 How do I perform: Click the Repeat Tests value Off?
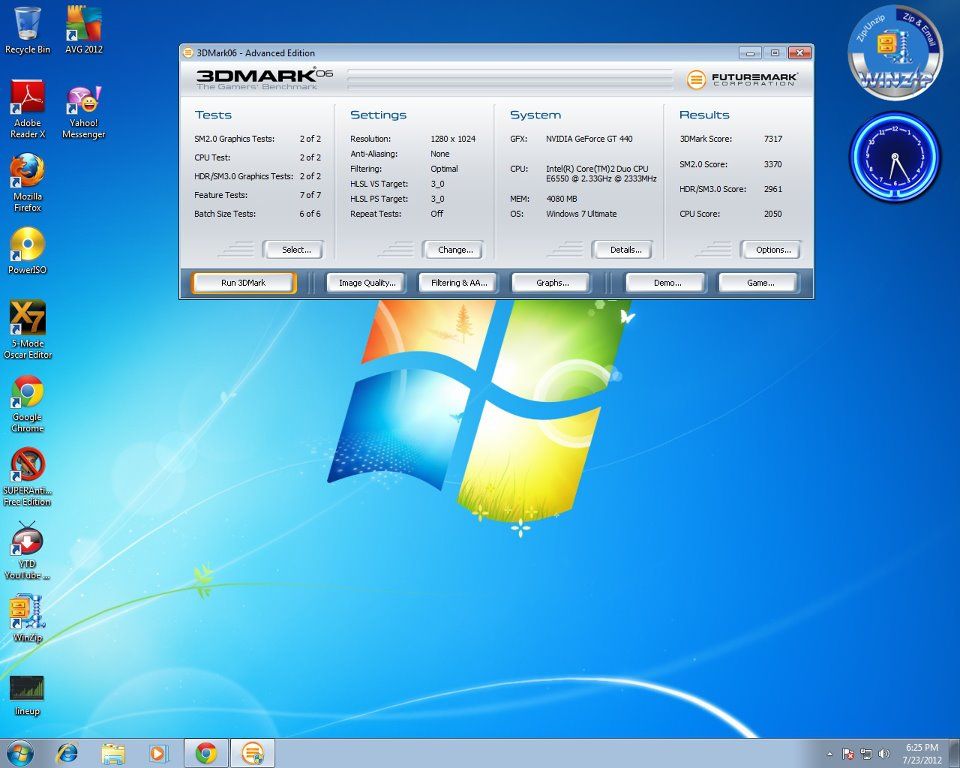[x=437, y=214]
